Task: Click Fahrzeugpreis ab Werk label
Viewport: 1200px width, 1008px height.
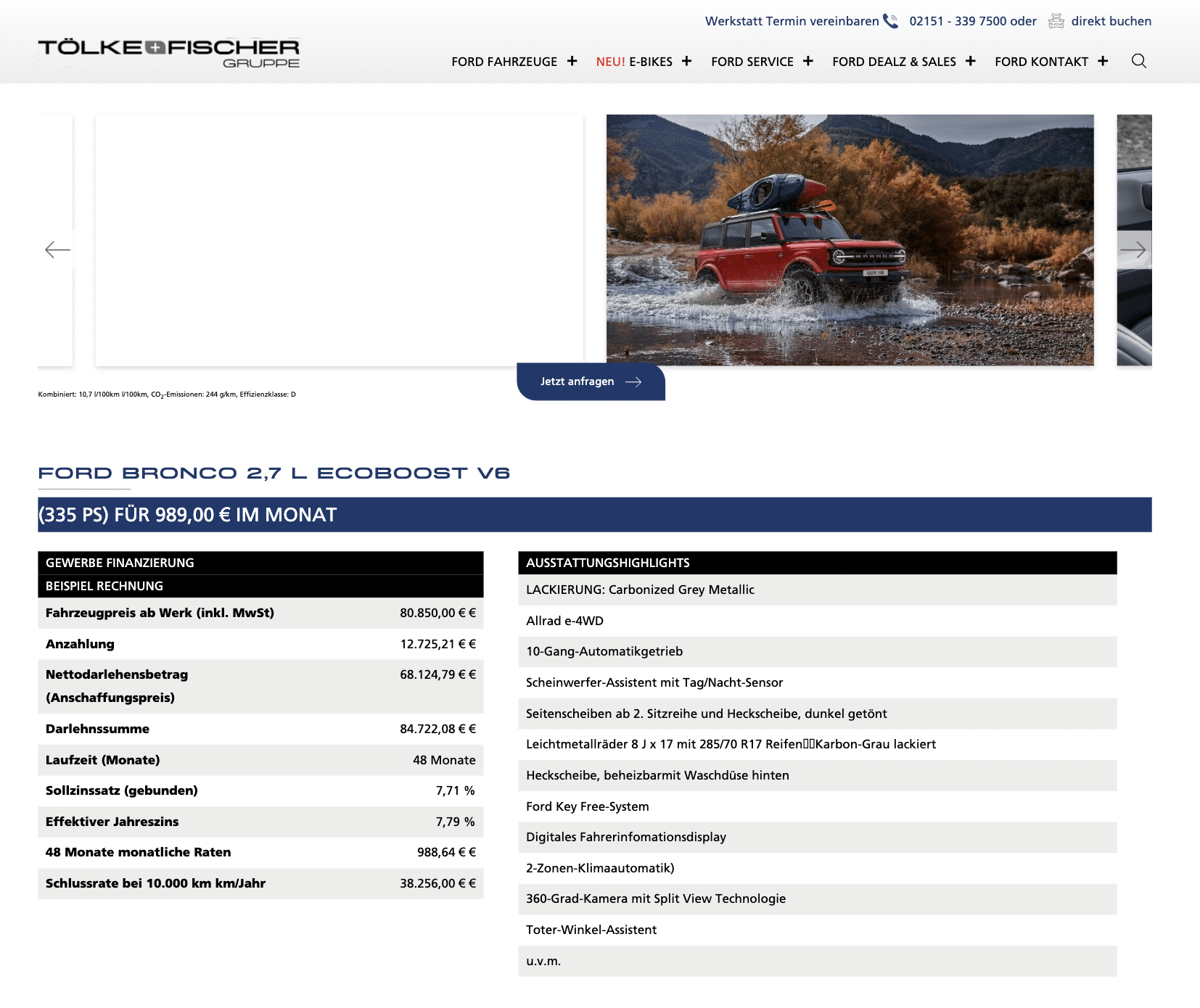Action: click(160, 613)
